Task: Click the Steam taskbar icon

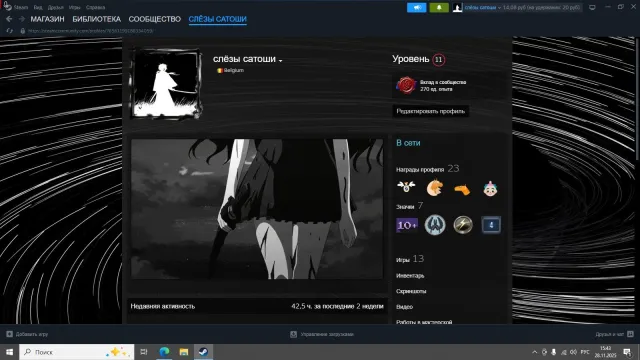Action: (x=203, y=352)
